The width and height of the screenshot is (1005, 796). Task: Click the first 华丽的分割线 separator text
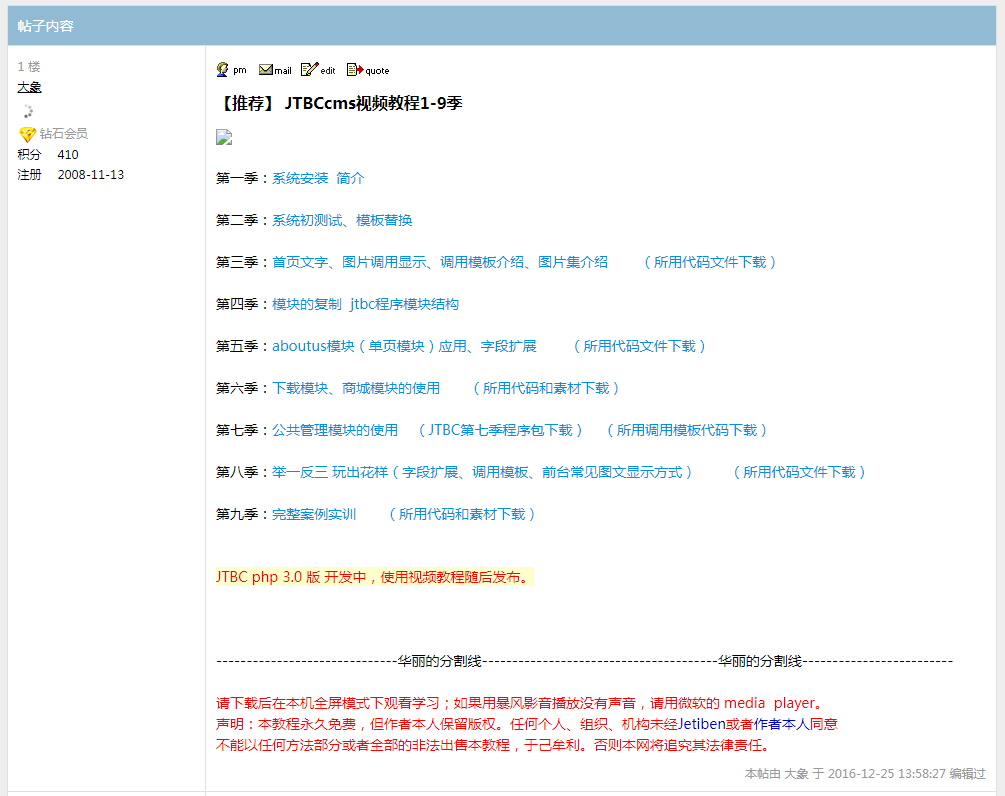point(440,661)
